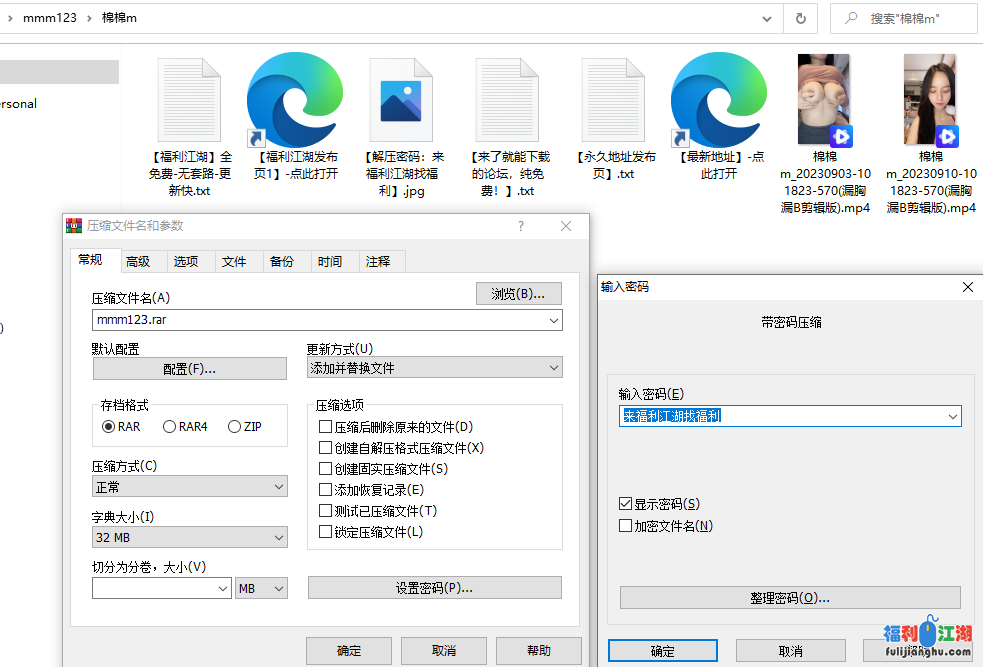Screen dimensions: 983x667
Task: Click the 整理密码 button in password dialog
Action: (789, 597)
